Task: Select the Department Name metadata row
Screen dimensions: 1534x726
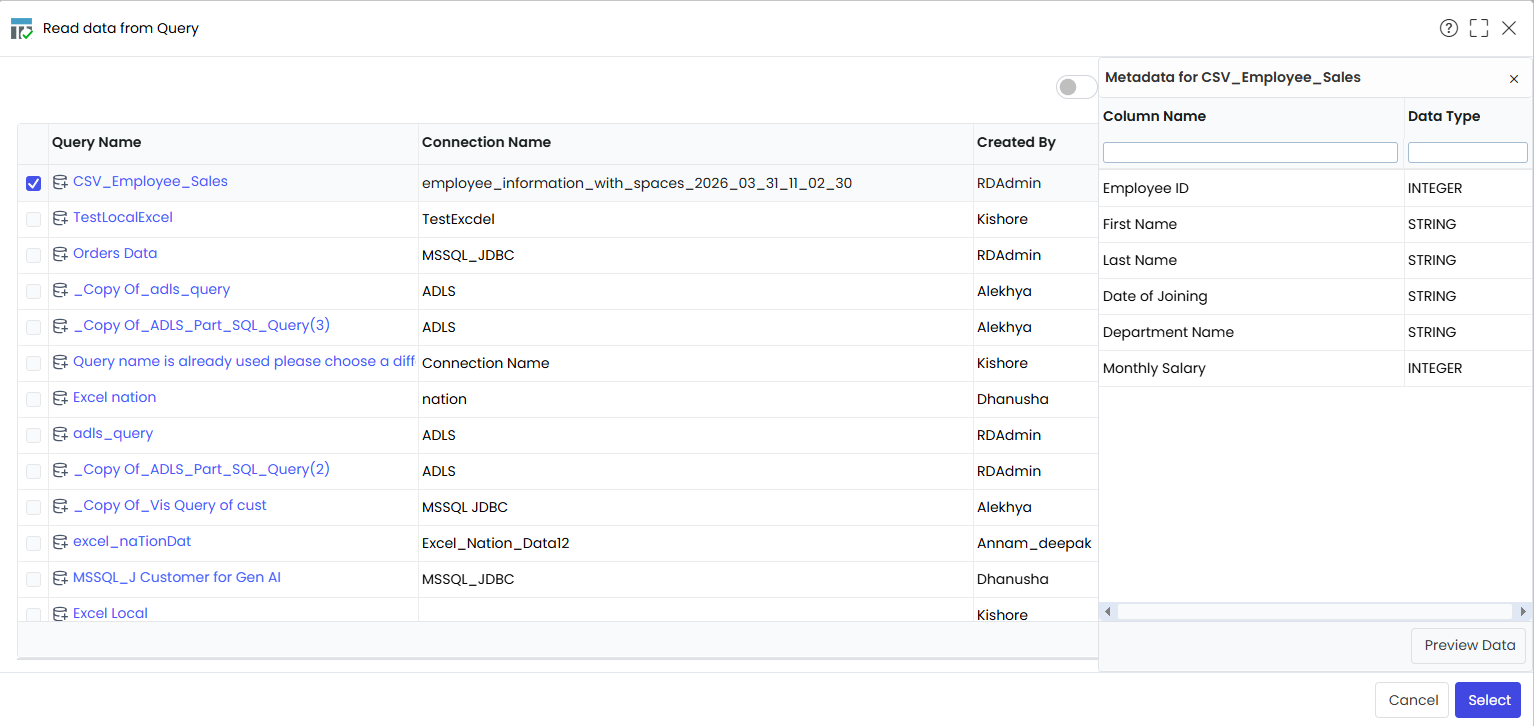Action: [1316, 332]
